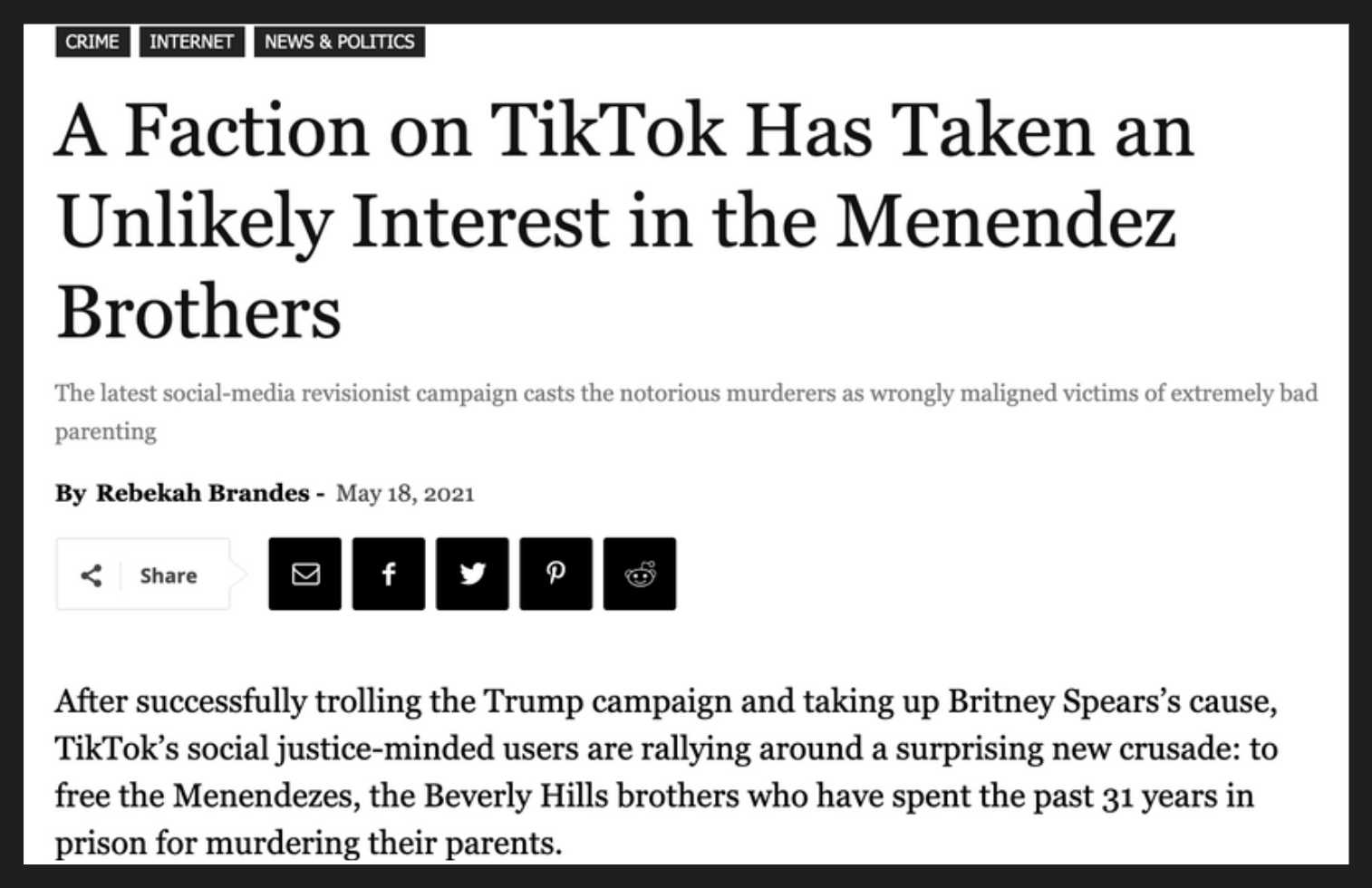This screenshot has height=888, width=1372.
Task: Share article on Facebook
Action: tap(389, 574)
